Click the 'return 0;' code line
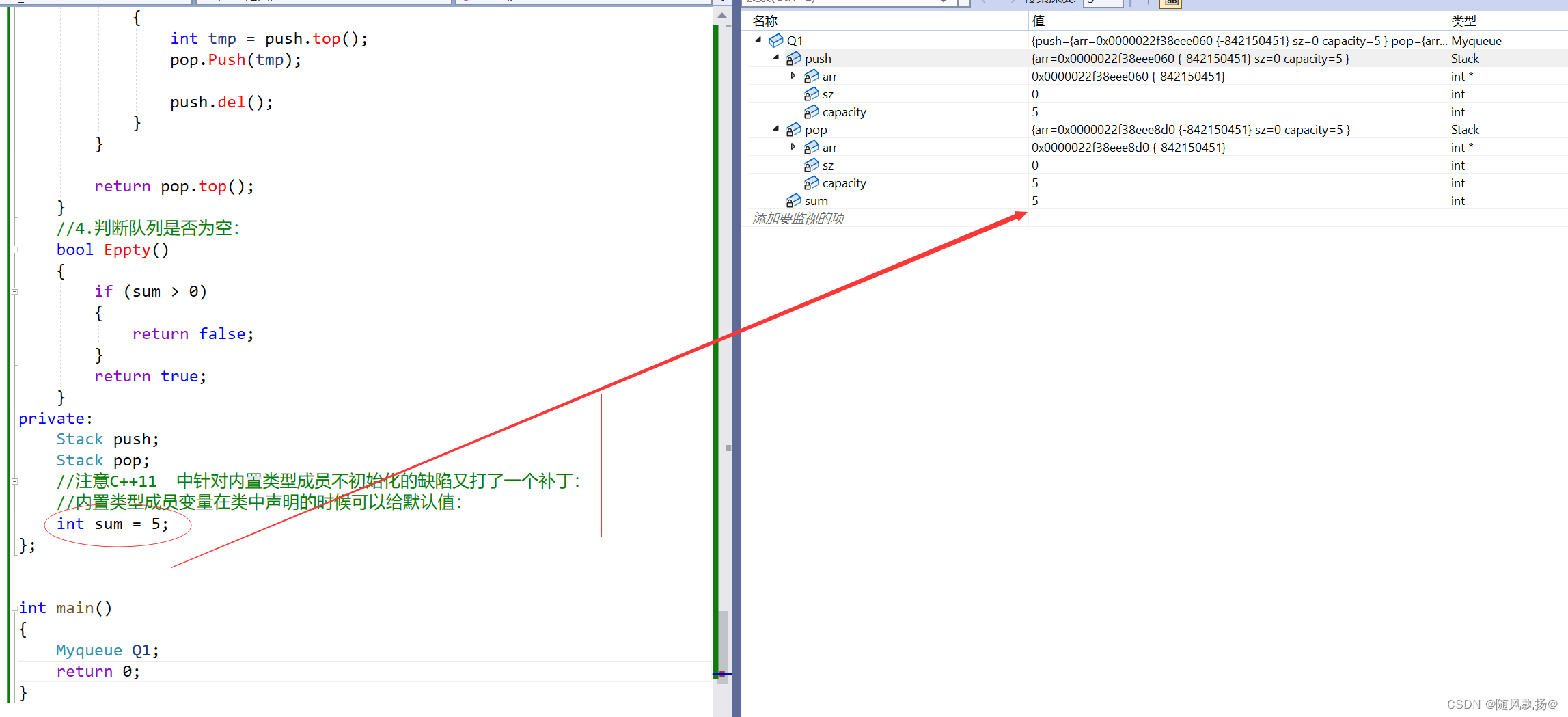The width and height of the screenshot is (1568, 717). [98, 671]
